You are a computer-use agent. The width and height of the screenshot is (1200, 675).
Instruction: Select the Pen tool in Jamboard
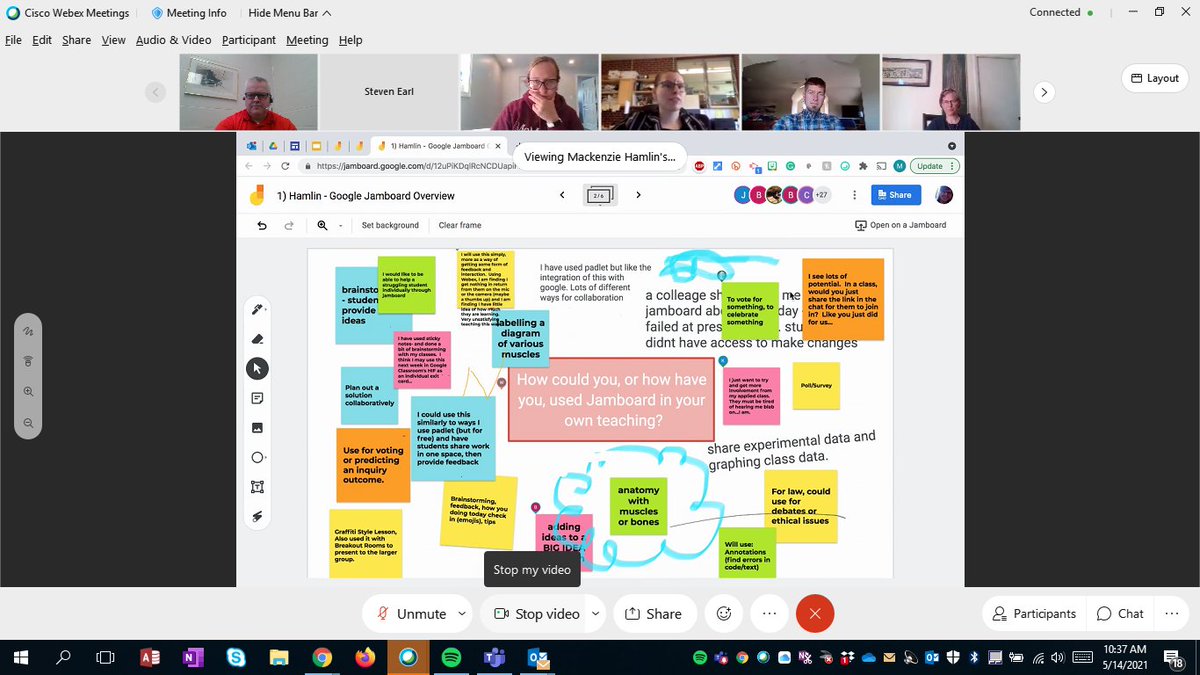coord(257,310)
